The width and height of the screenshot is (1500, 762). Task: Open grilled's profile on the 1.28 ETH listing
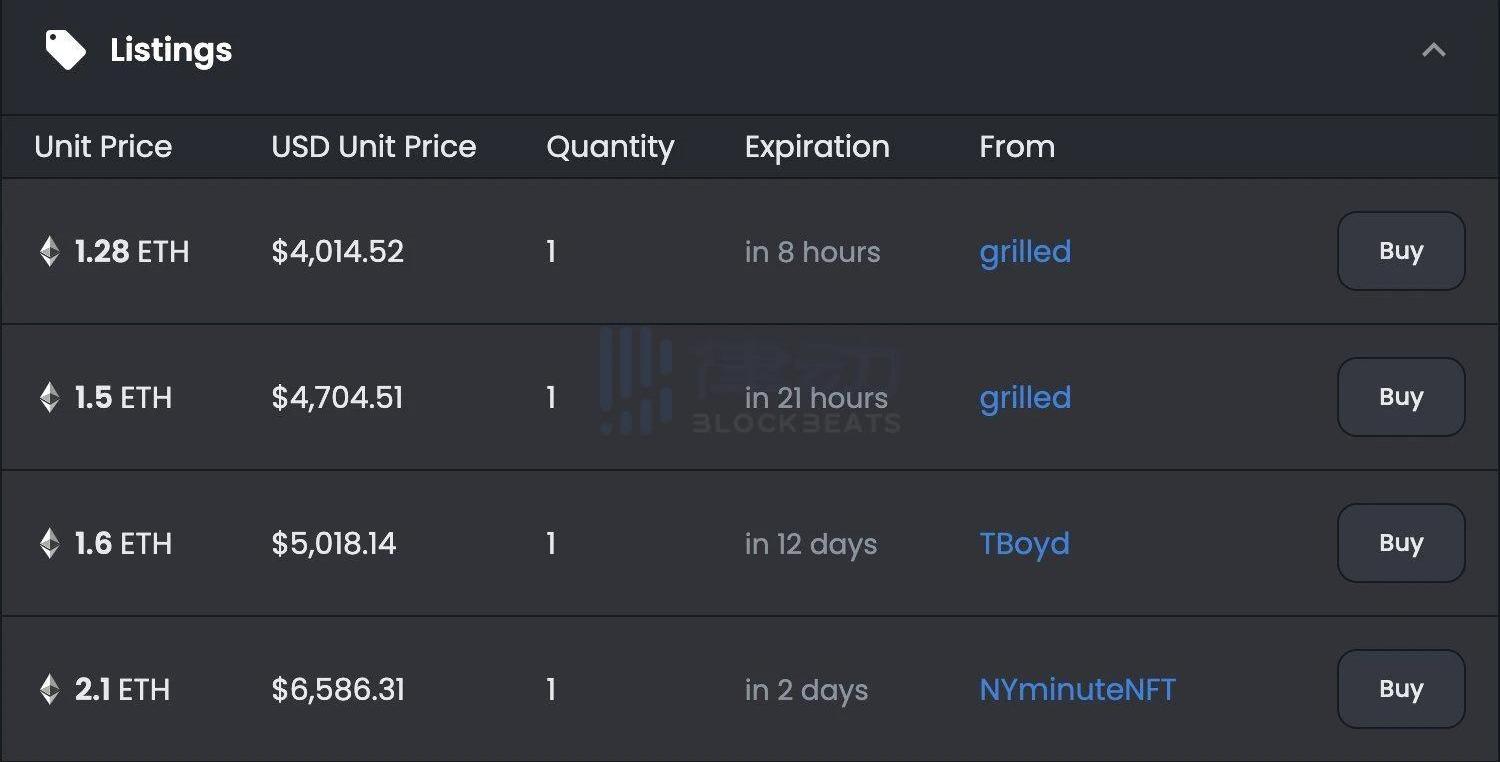coord(1025,251)
